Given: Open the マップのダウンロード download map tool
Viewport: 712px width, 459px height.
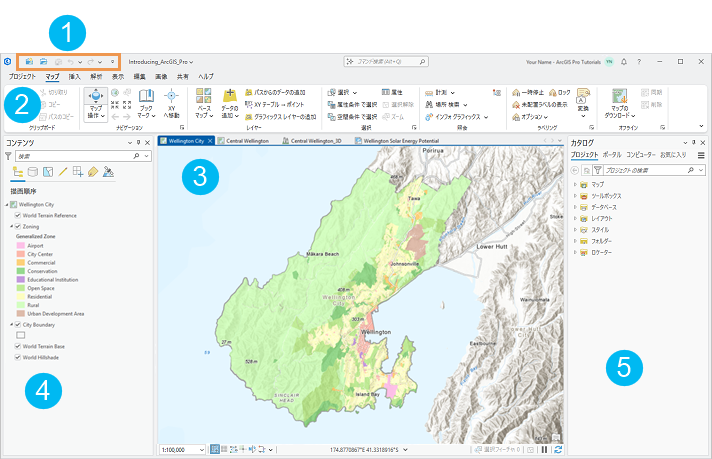Looking at the screenshot, I should coord(619,104).
